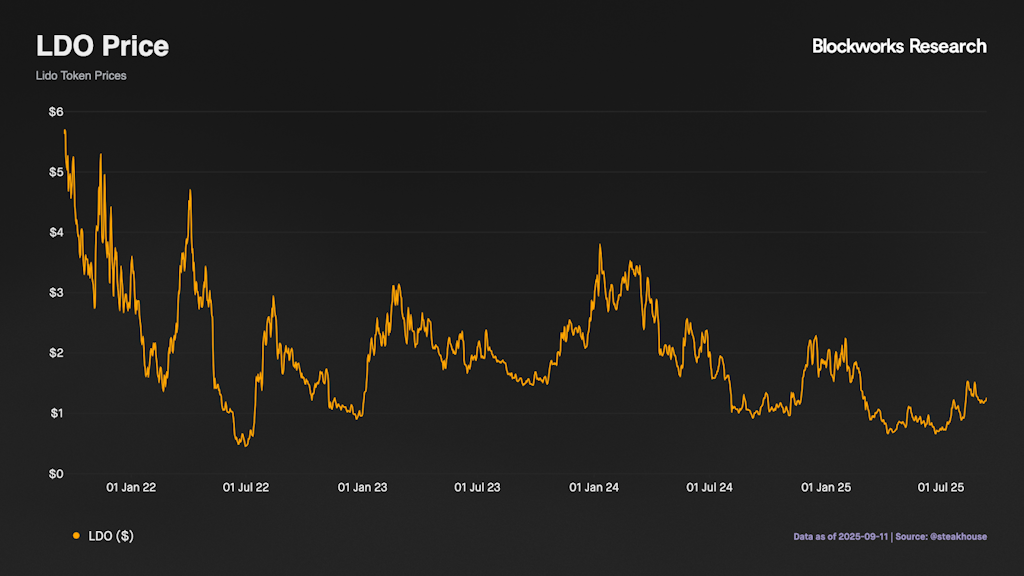This screenshot has height=576, width=1024.
Task: Click the 01 Jan 25 axis label
Action: tap(826, 487)
